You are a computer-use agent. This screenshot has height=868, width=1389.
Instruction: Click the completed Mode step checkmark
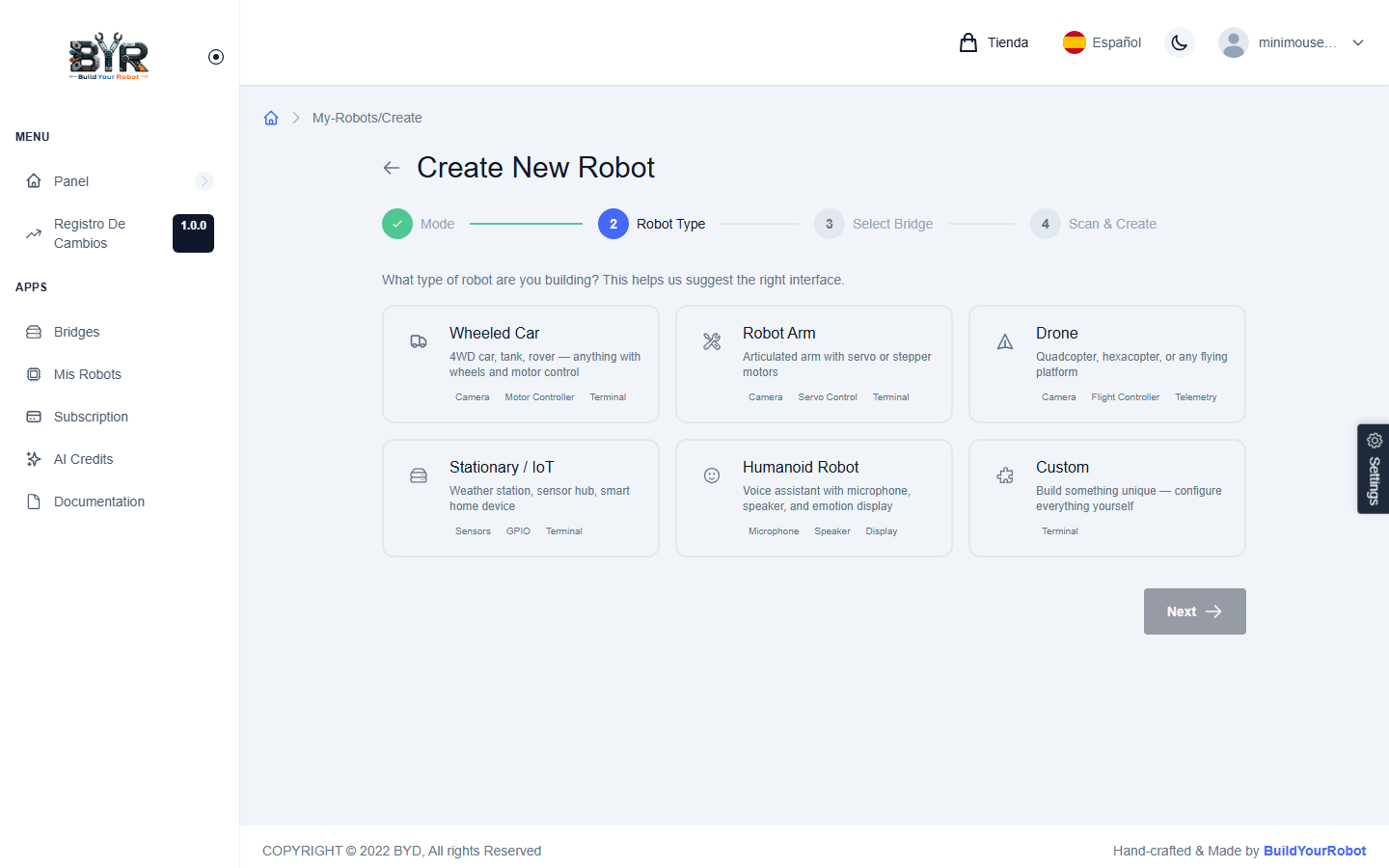[397, 224]
